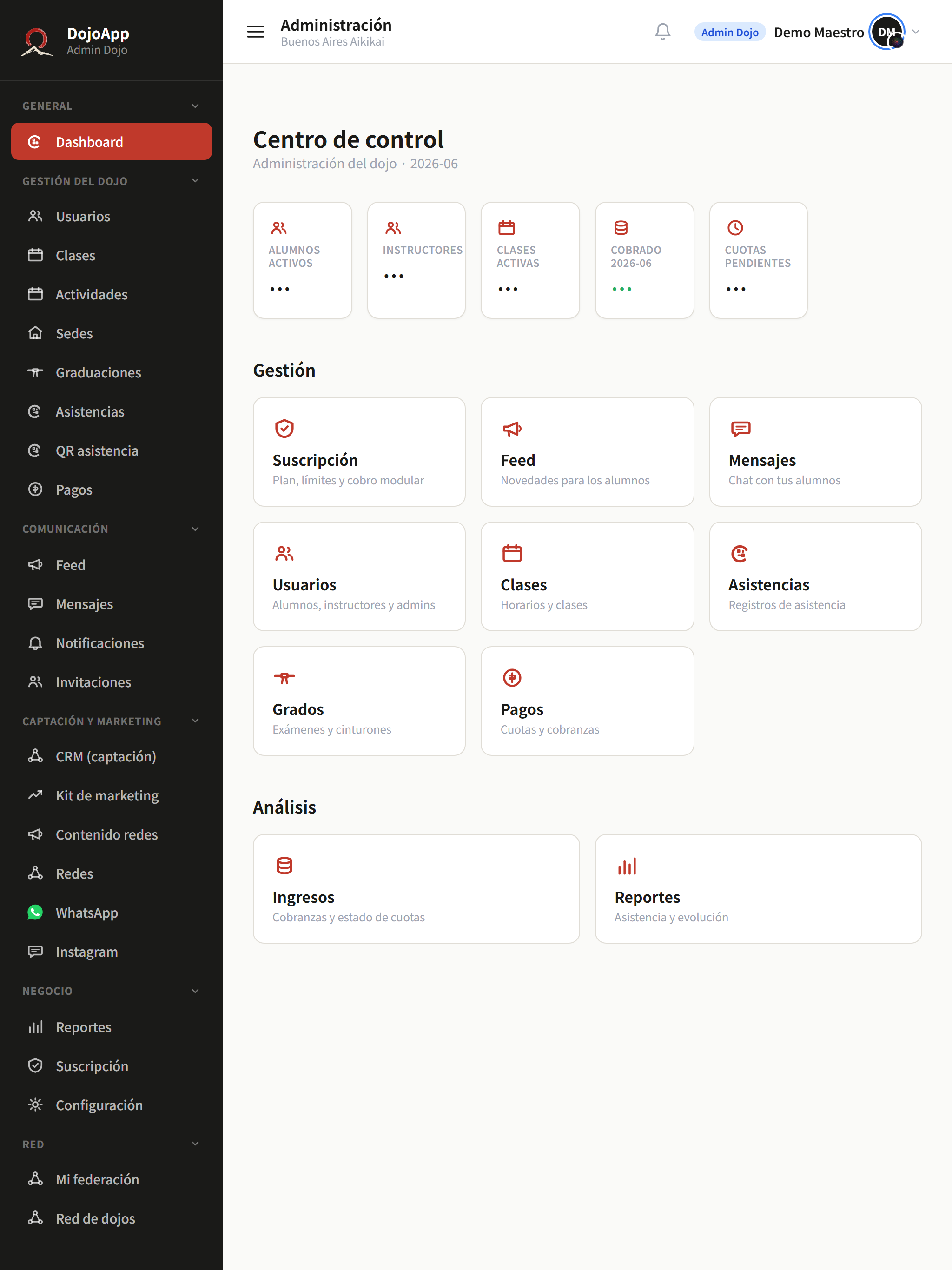Open the Pagos management card
This screenshot has height=1270, width=952.
coord(588,701)
